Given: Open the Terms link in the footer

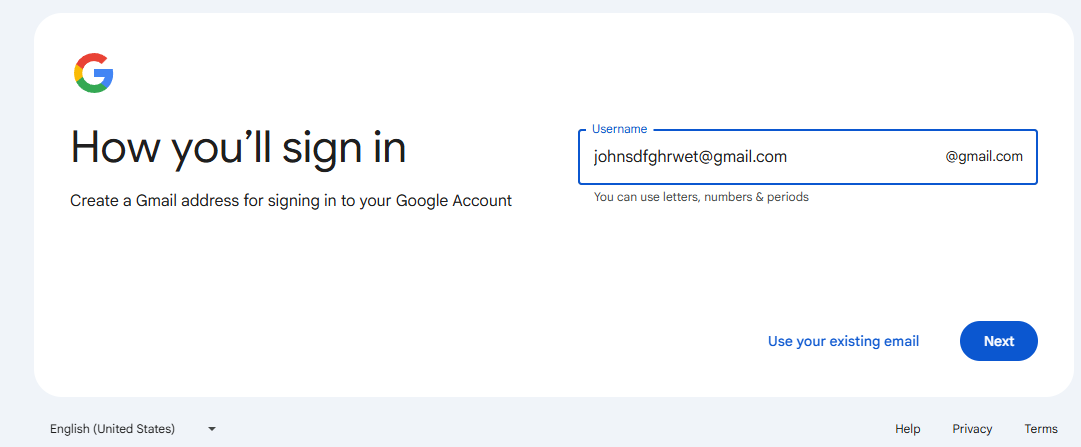Looking at the screenshot, I should pos(1040,429).
